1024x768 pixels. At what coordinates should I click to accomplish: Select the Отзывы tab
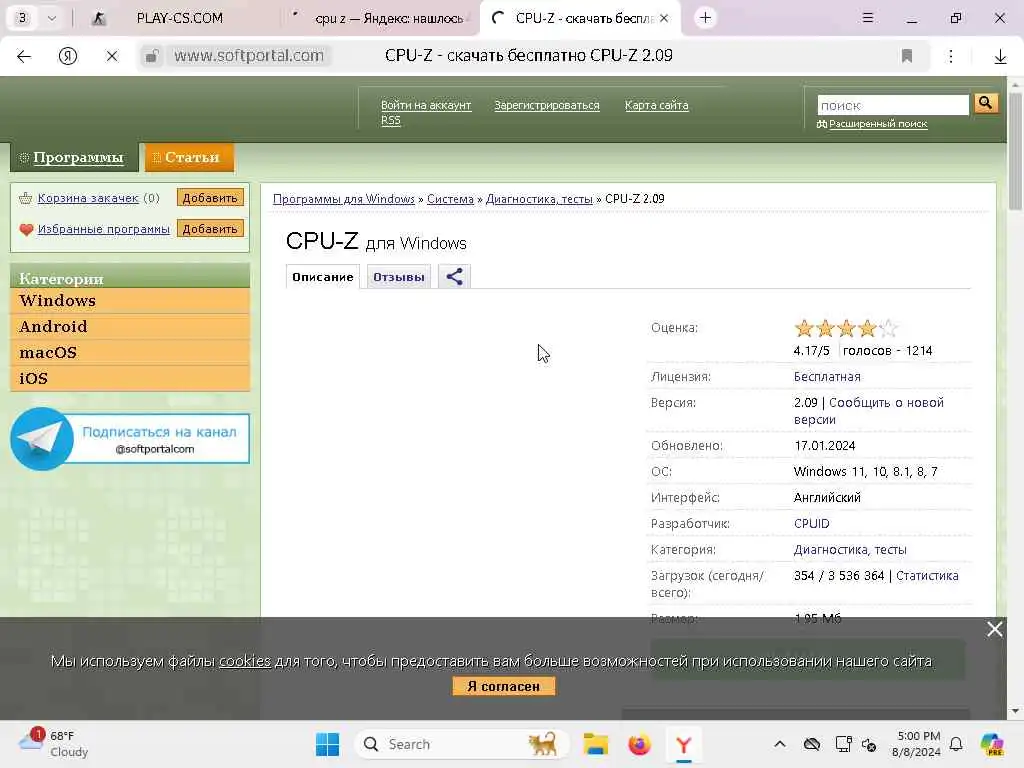pos(398,277)
